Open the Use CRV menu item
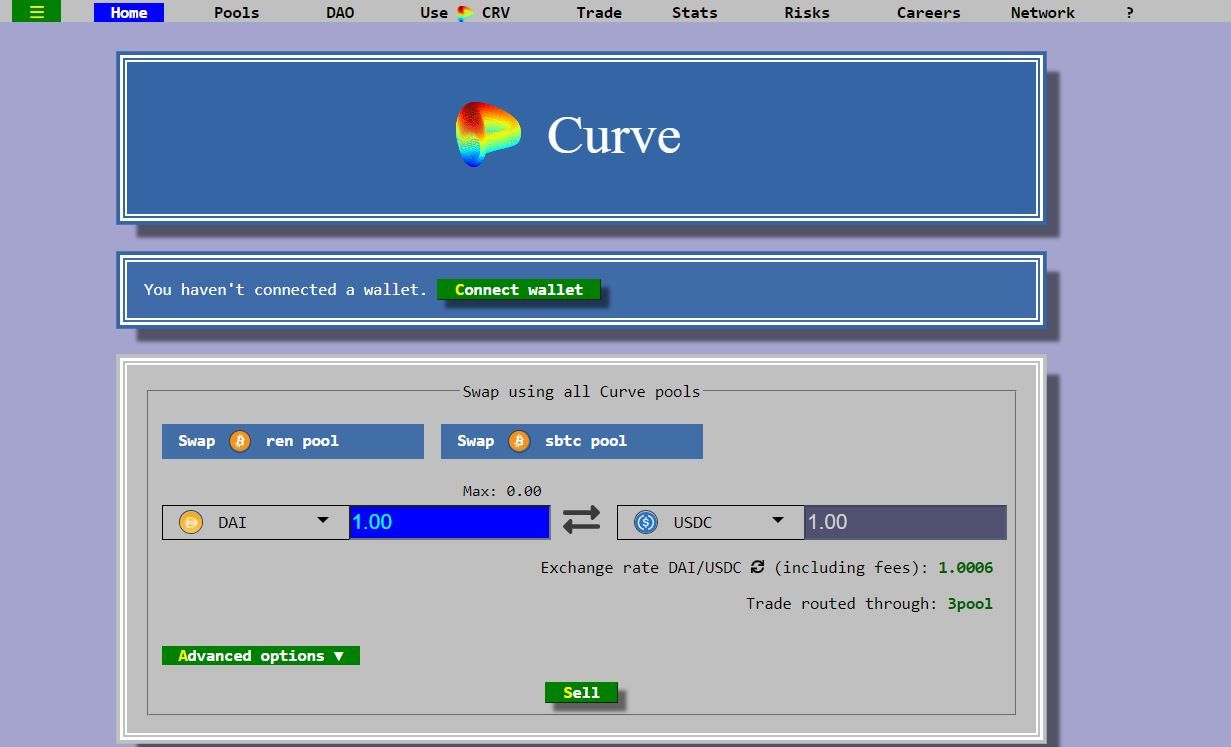This screenshot has height=747, width=1231. (465, 13)
